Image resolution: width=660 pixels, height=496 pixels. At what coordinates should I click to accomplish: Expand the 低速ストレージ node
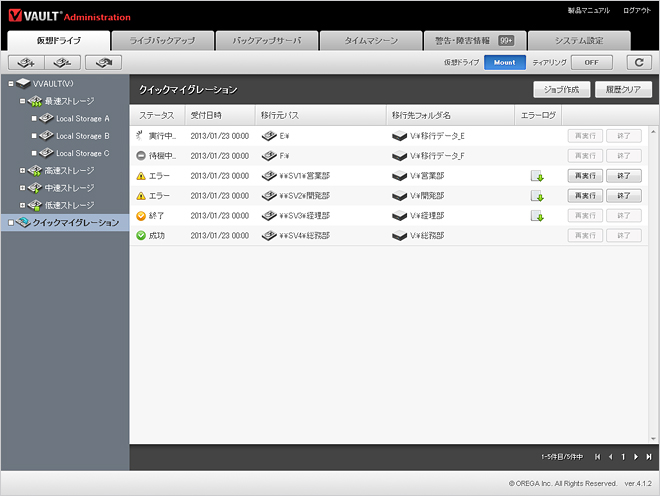coord(22,205)
